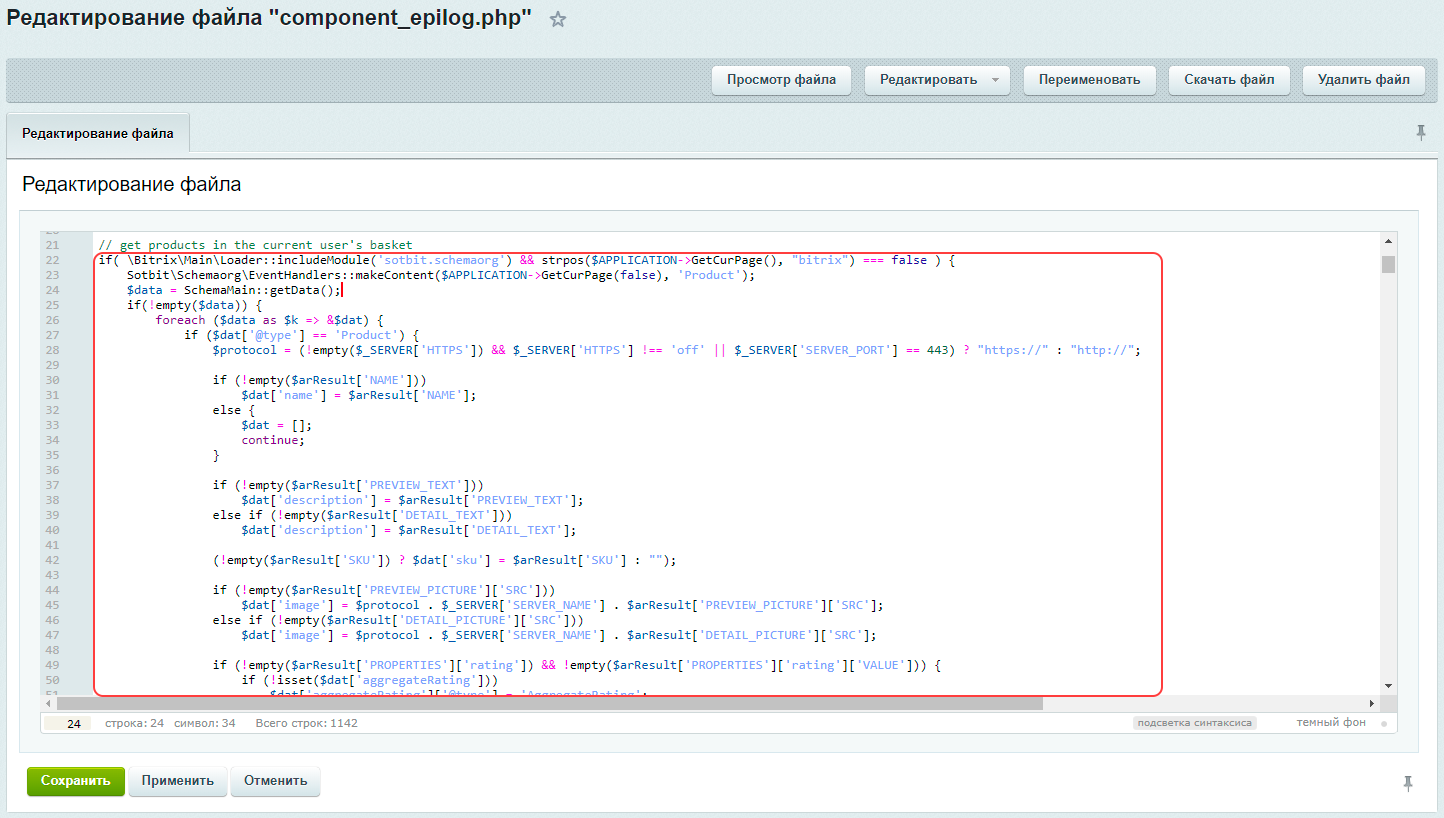Click 'Всего строк: 1142' status text
The width and height of the screenshot is (1444, 818).
(306, 723)
